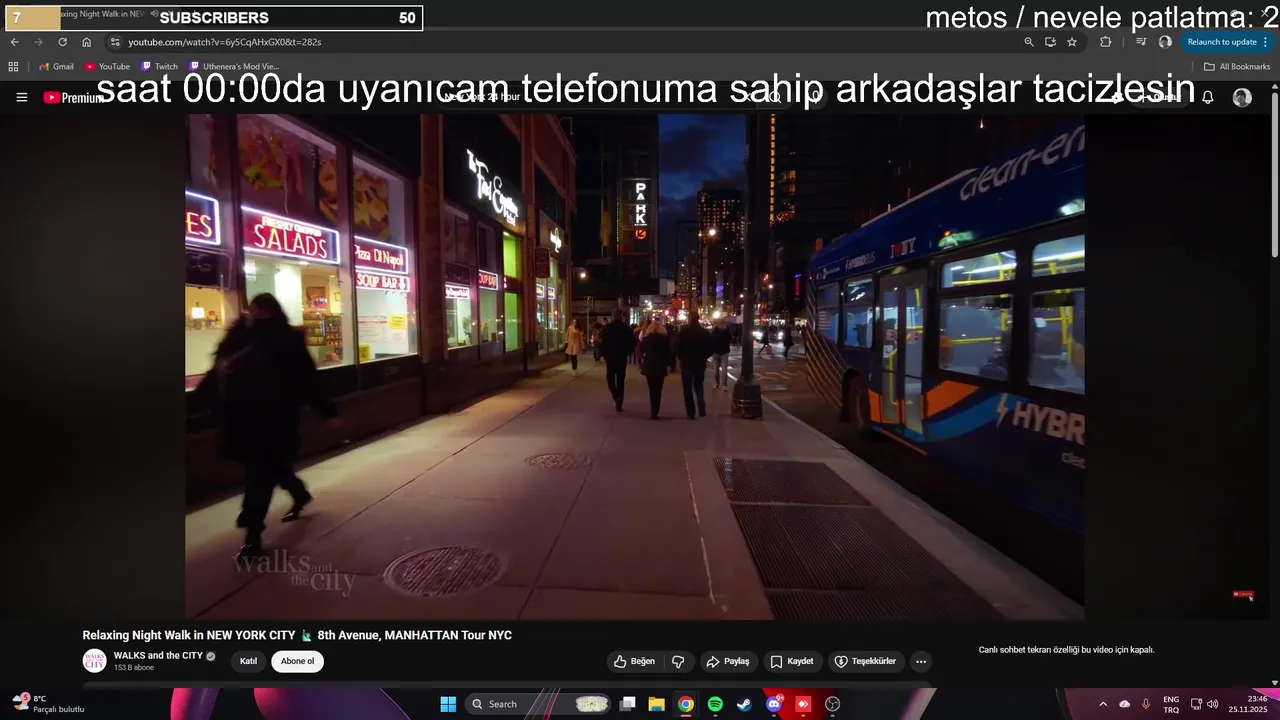Screen dimensions: 1280x720
Task: Open the browser home page icon
Action: click(x=86, y=42)
